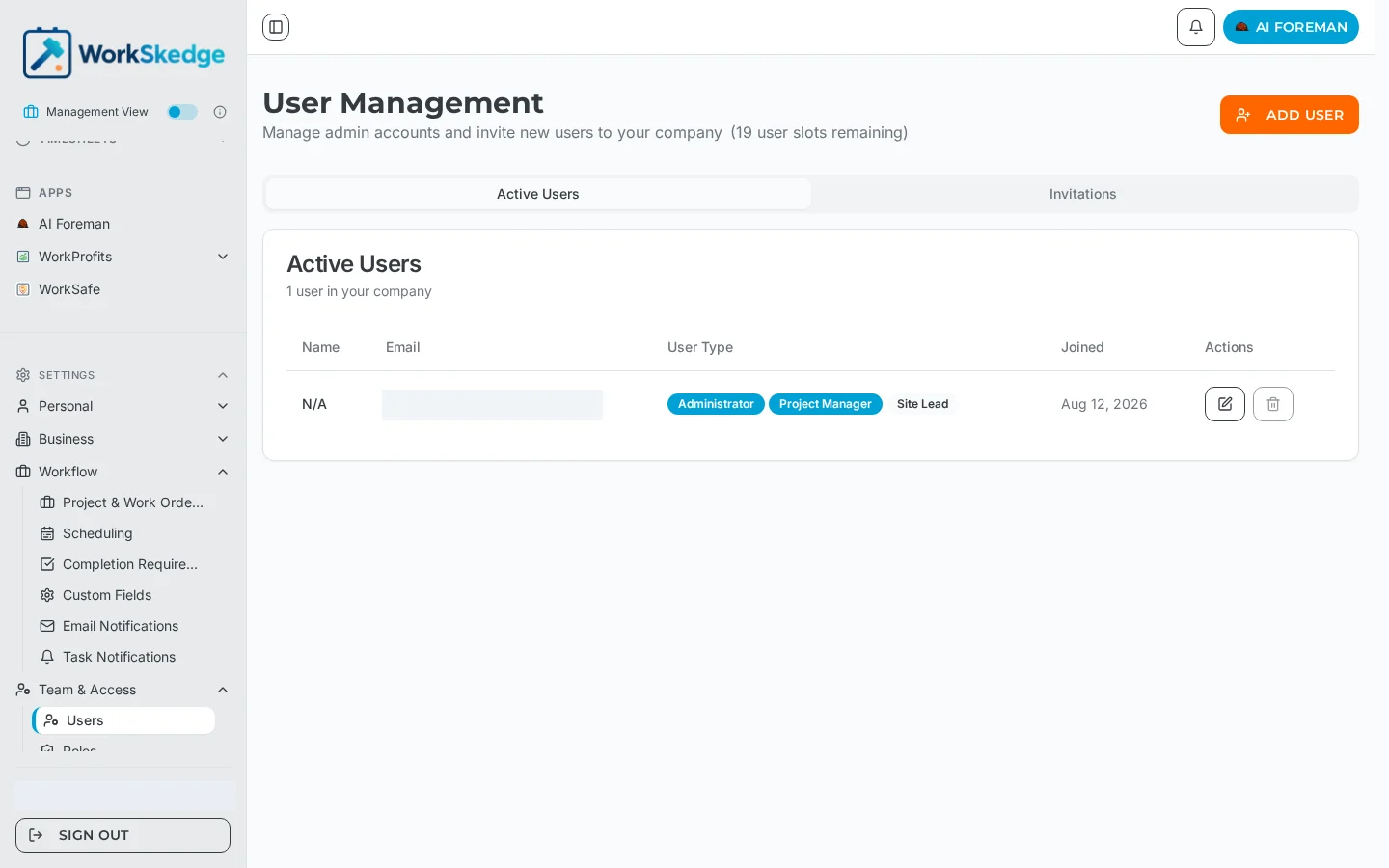This screenshot has width=1389, height=868.
Task: Click the Task Notifications bell icon
Action: (47, 657)
